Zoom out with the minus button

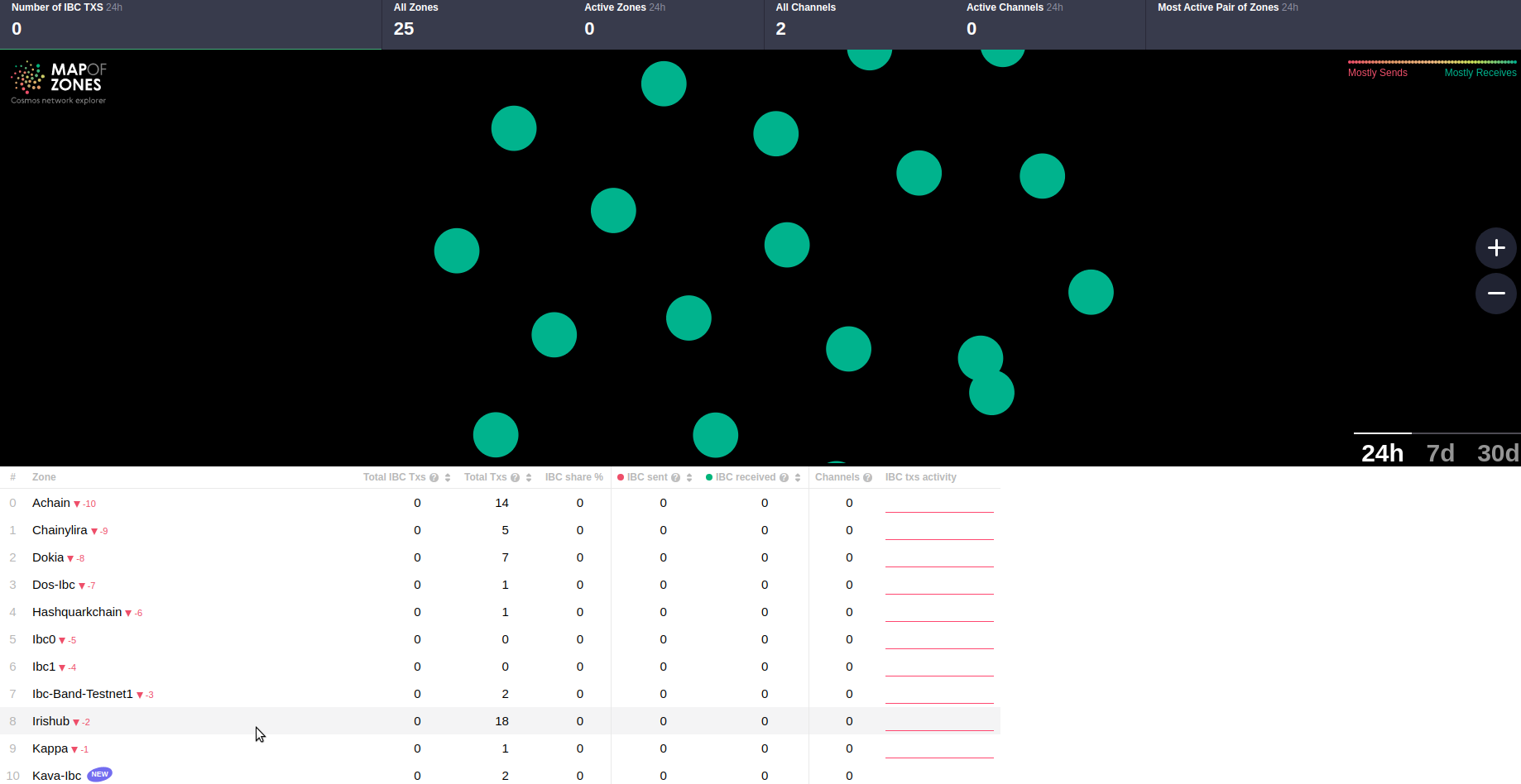(1495, 293)
